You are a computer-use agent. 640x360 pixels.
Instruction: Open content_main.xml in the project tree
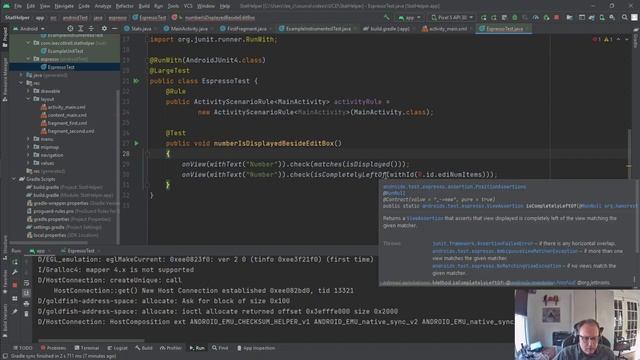pos(67,115)
